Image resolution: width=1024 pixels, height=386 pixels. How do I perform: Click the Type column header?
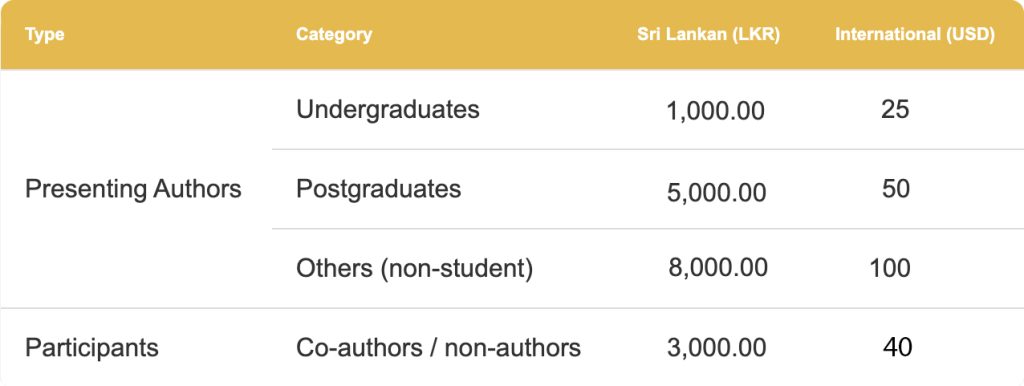pyautogui.click(x=44, y=35)
